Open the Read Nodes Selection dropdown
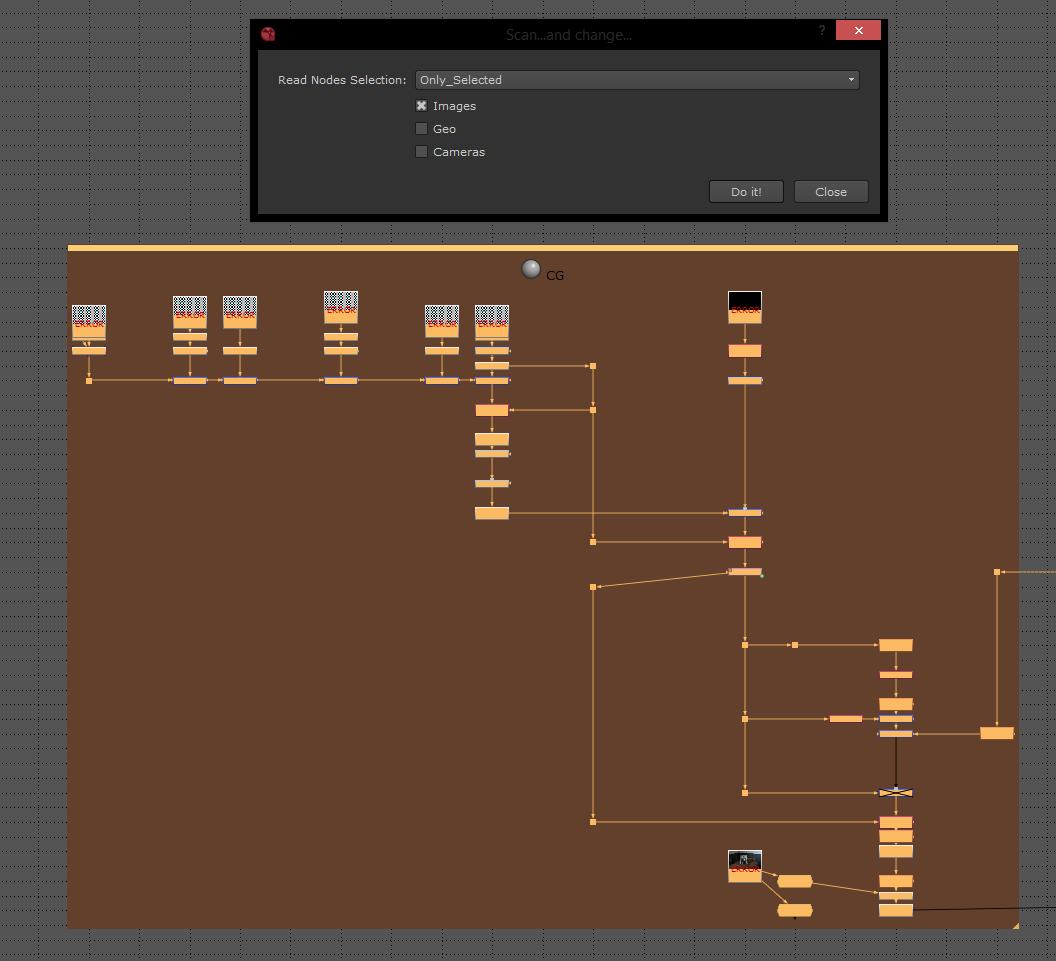This screenshot has width=1056, height=961. (x=636, y=80)
